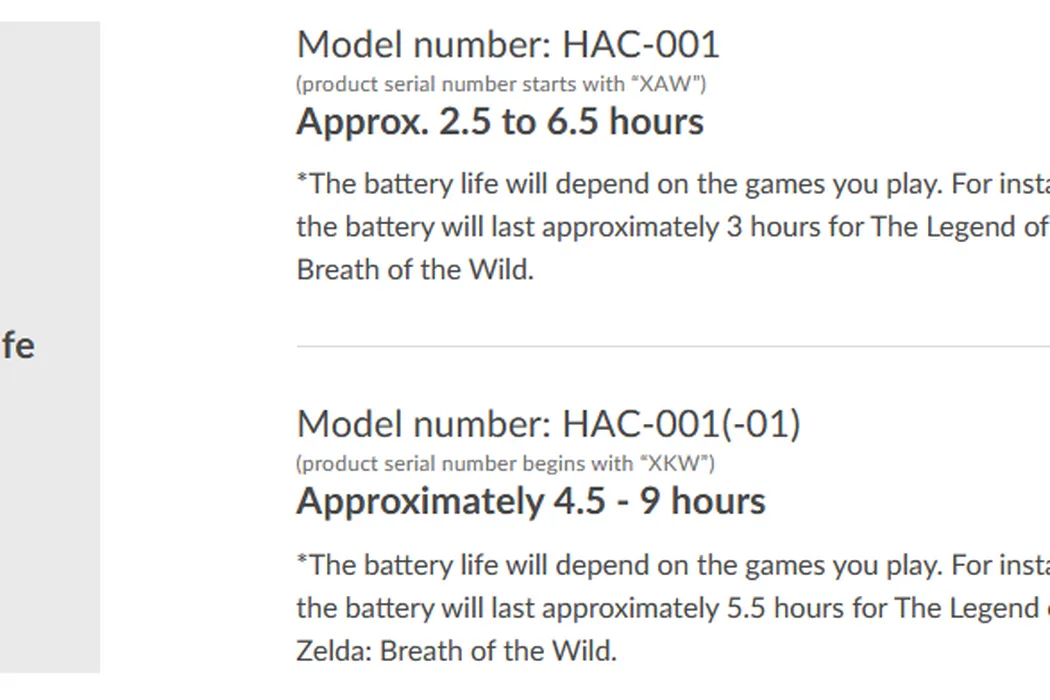The height and width of the screenshot is (700, 1050).
Task: Click the asterisk starting the first battery note
Action: pyautogui.click(x=302, y=181)
